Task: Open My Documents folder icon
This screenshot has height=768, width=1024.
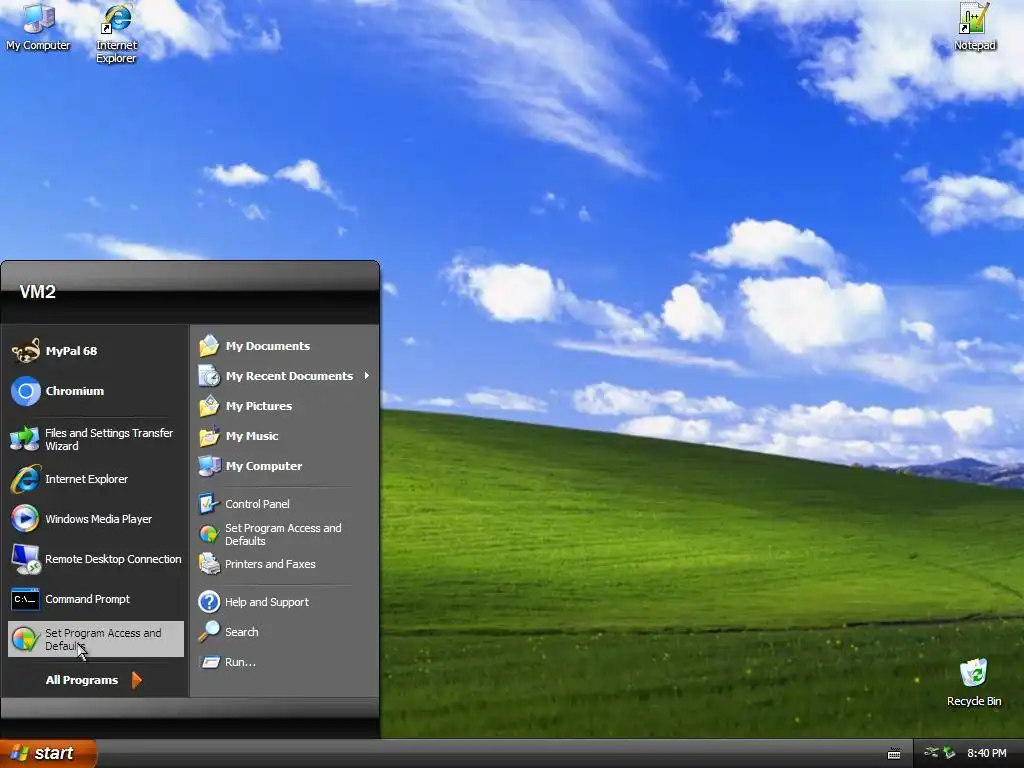Action: (209, 346)
